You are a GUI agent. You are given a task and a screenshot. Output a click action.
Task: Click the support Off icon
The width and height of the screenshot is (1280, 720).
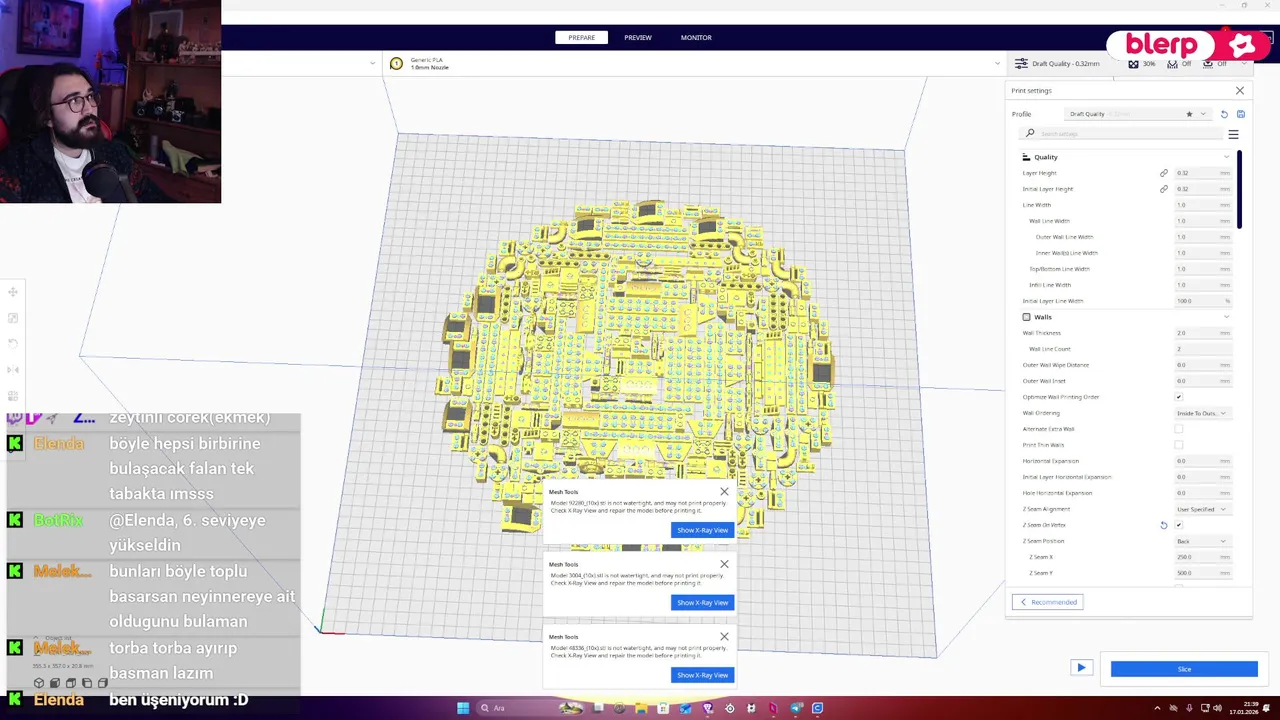coord(1171,63)
